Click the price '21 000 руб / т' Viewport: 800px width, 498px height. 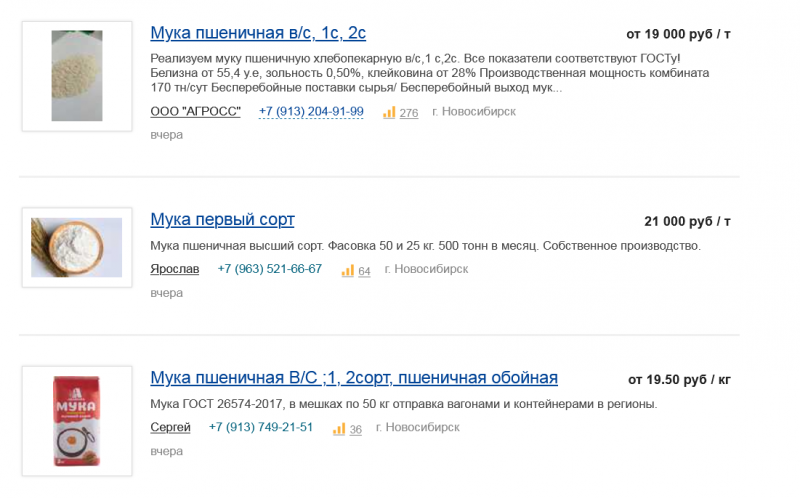[x=687, y=221]
